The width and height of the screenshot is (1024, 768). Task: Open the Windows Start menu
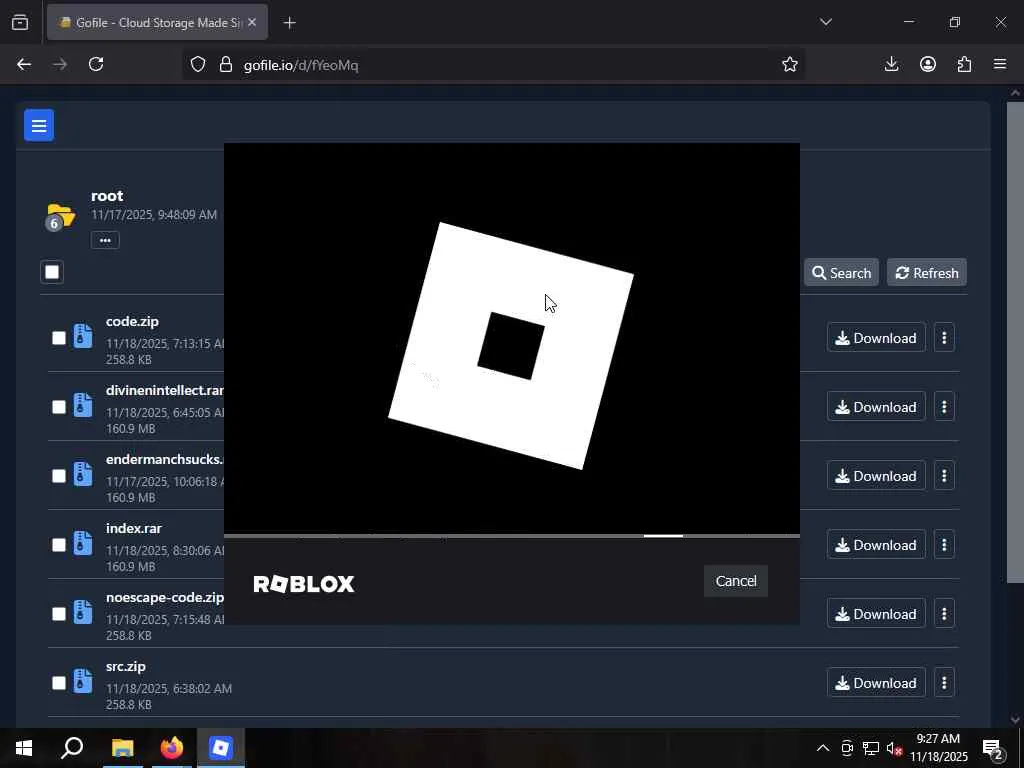pos(24,748)
